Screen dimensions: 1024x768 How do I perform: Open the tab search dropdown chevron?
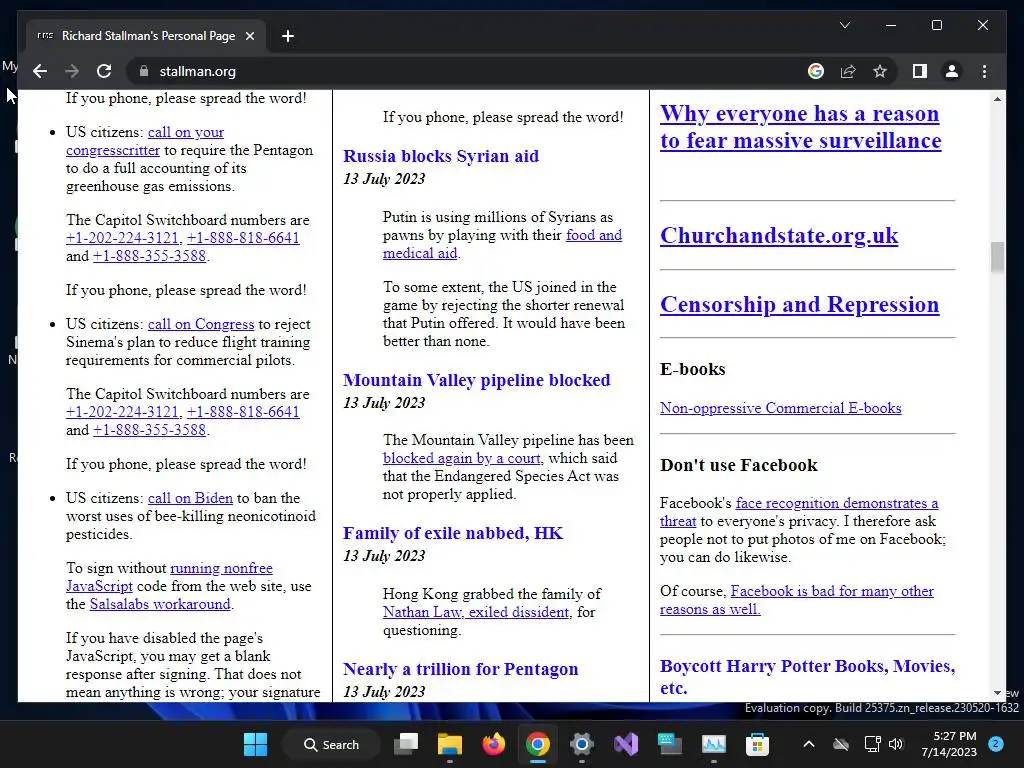click(844, 25)
